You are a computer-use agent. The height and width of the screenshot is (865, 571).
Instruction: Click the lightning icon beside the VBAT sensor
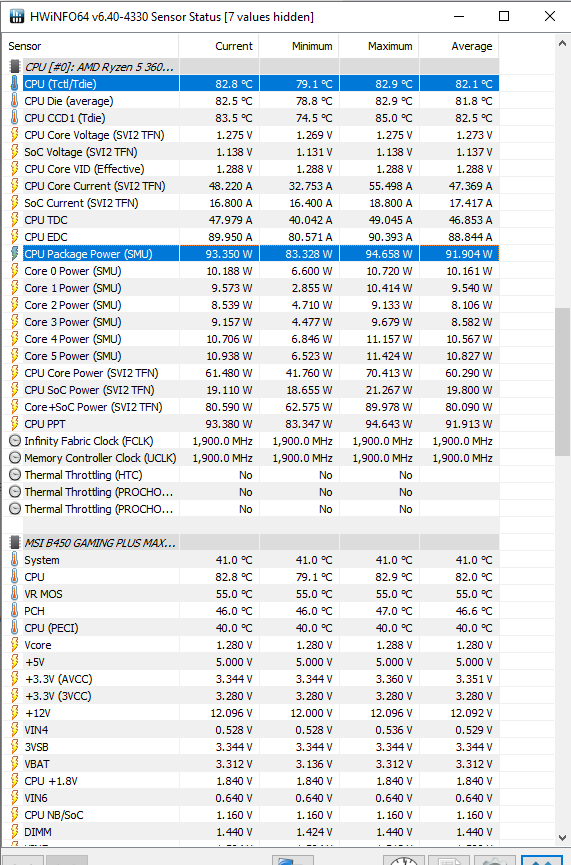15,763
